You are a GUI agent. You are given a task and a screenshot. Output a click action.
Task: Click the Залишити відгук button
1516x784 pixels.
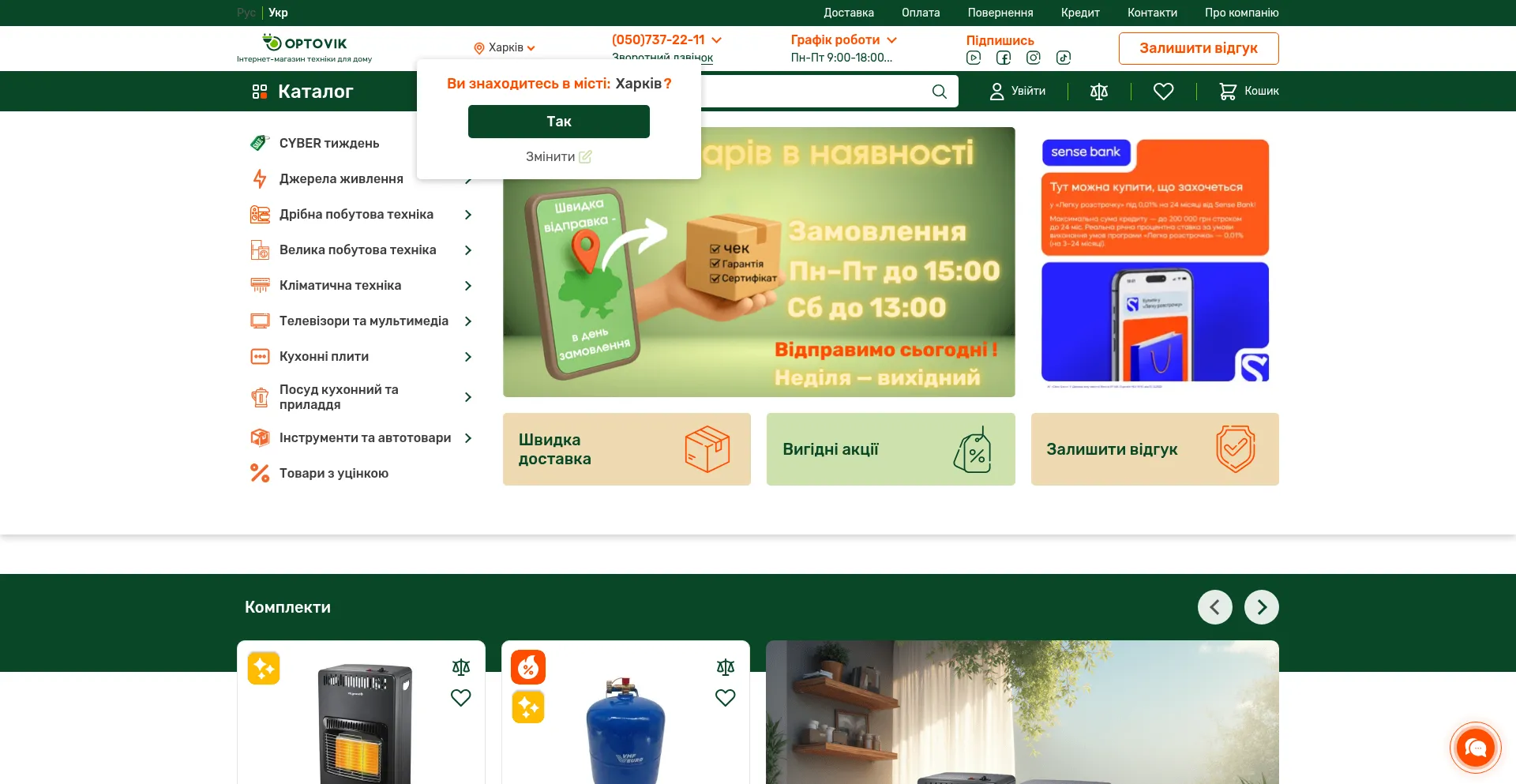1198,48
